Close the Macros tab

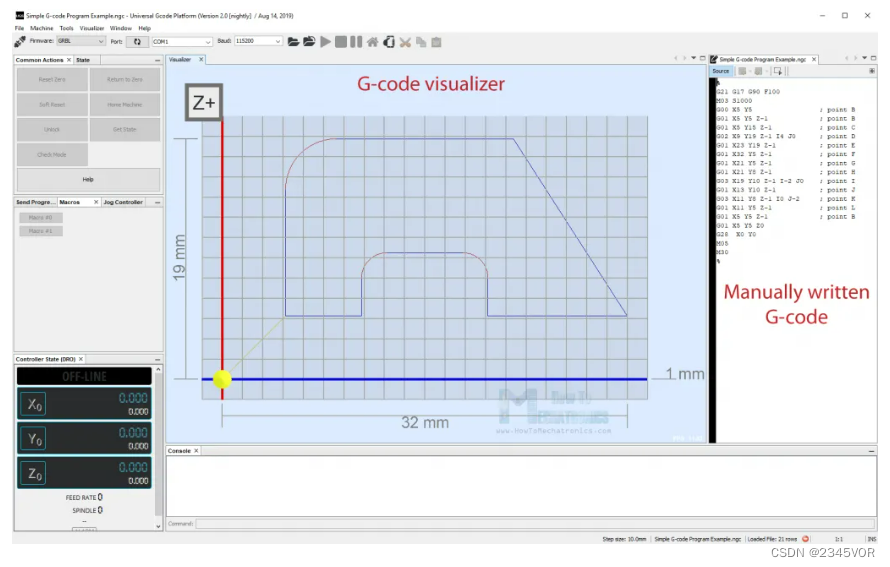pos(96,202)
